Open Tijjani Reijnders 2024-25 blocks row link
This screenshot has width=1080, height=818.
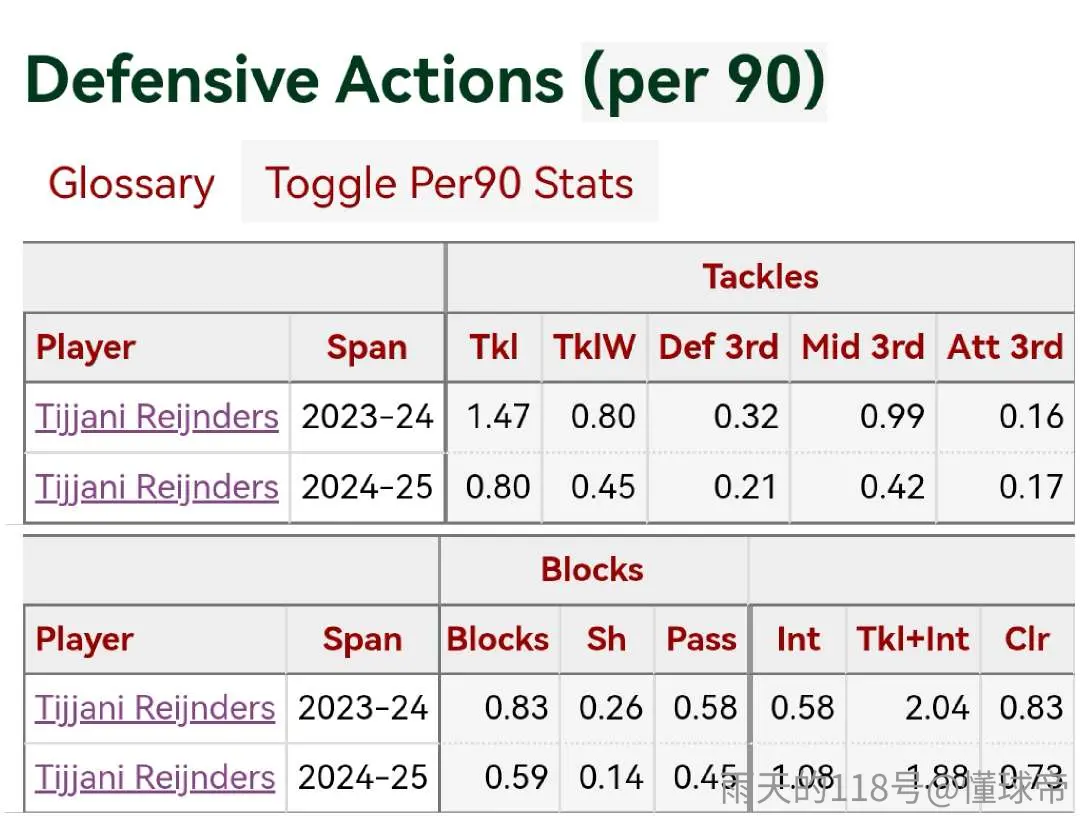point(155,778)
